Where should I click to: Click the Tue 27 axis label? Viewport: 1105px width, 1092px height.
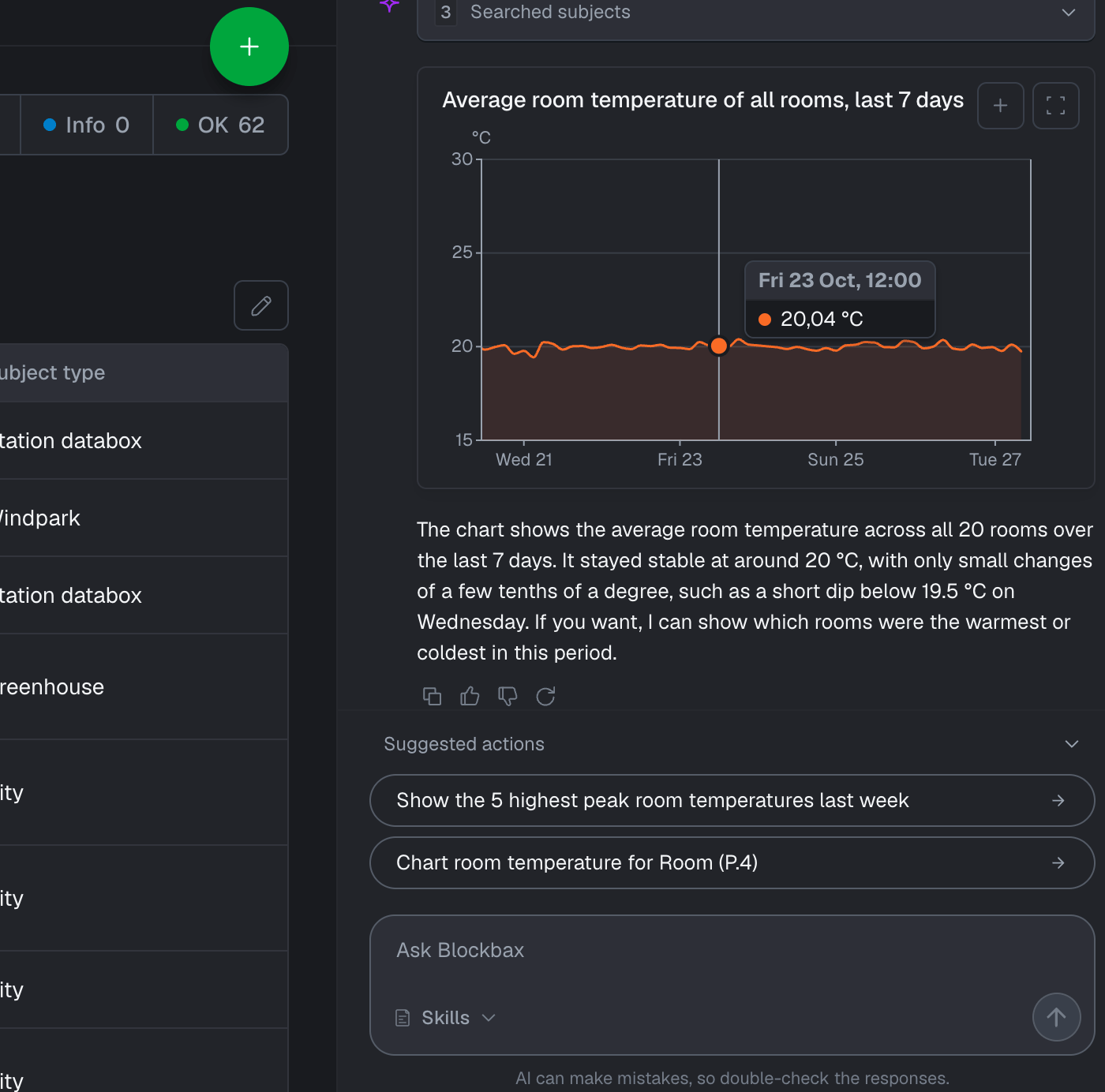994,459
